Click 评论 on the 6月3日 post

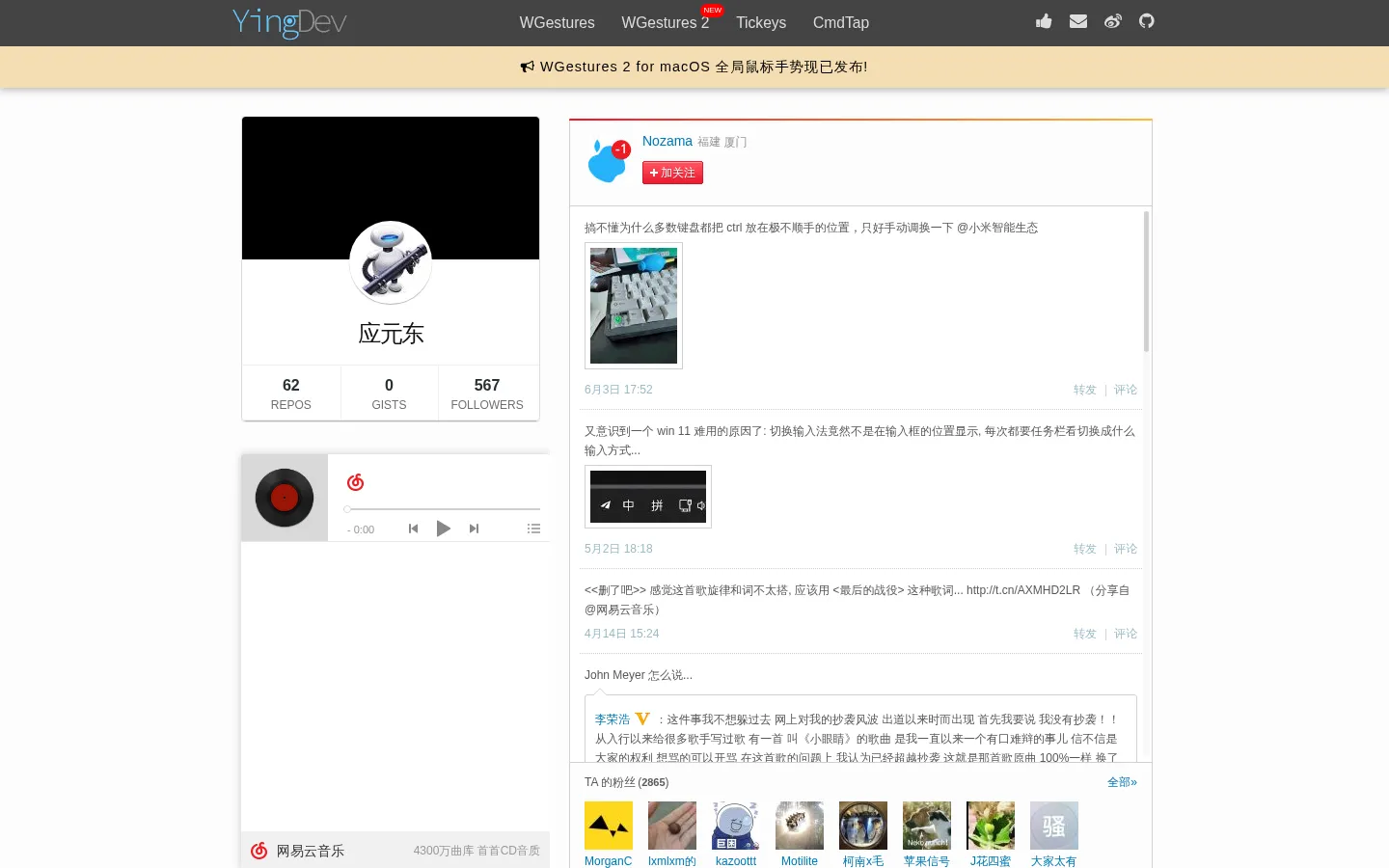tap(1126, 390)
